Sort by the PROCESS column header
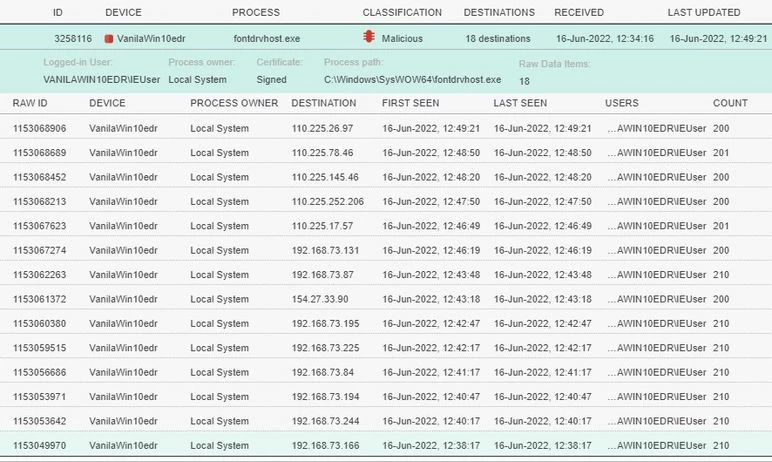 point(256,12)
